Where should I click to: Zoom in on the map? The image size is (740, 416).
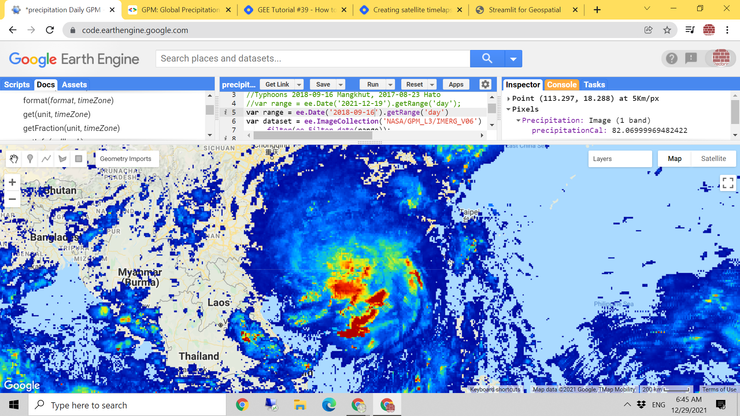pos(12,182)
